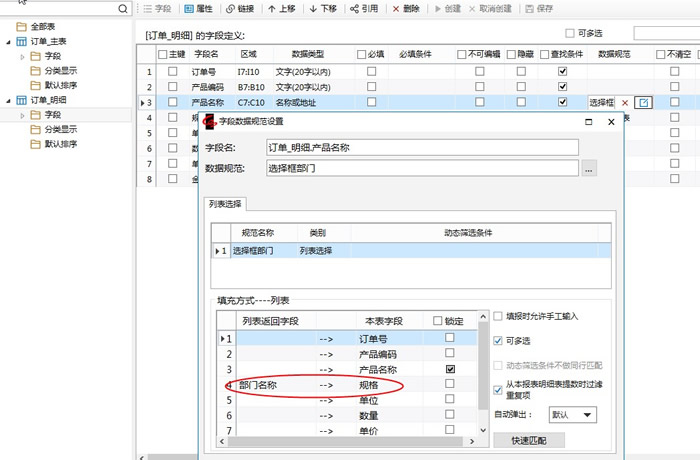Switch to the 列表选择 tab

pyautogui.click(x=225, y=204)
